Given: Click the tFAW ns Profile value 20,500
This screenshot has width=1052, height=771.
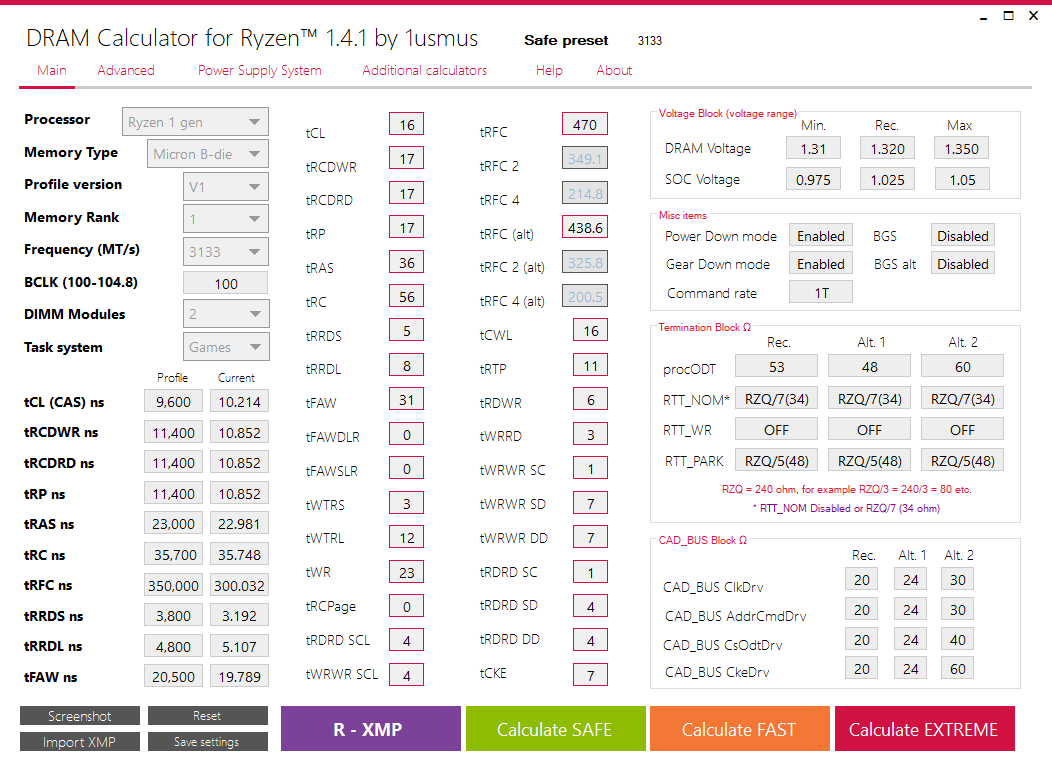Looking at the screenshot, I should [173, 677].
